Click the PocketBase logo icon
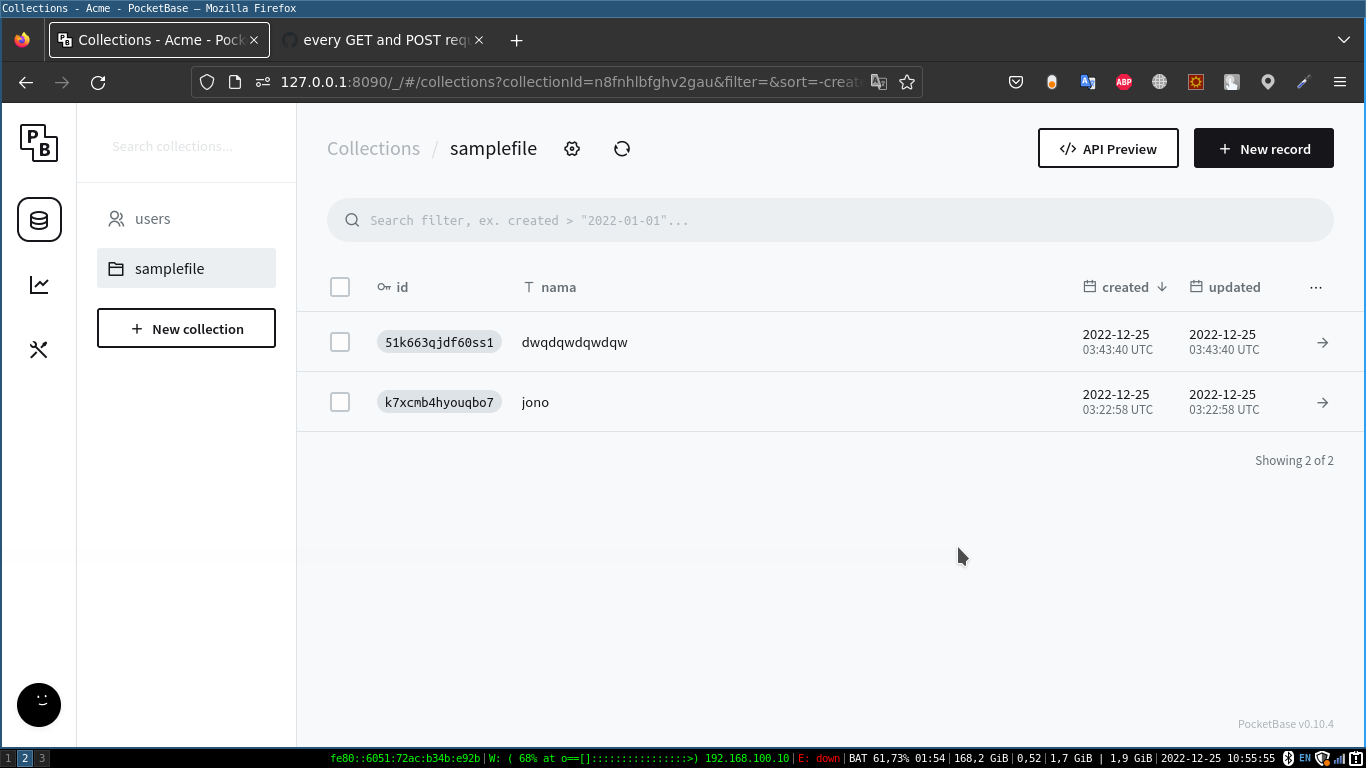 tap(39, 143)
